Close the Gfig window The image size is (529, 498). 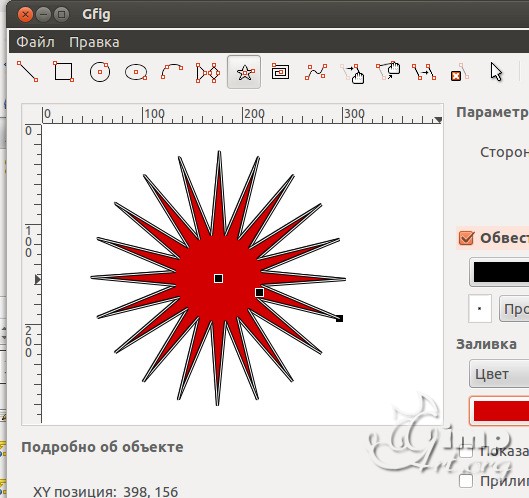[25, 15]
